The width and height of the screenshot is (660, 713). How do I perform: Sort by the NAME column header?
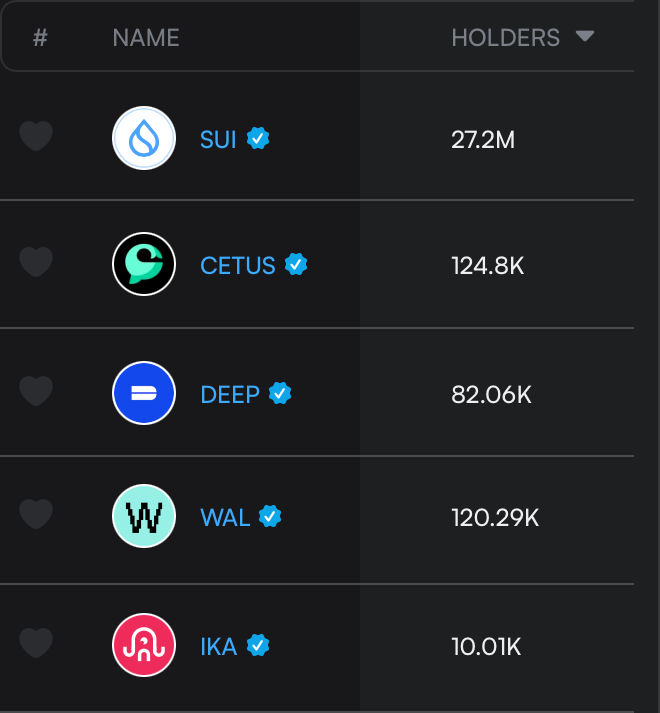point(146,38)
